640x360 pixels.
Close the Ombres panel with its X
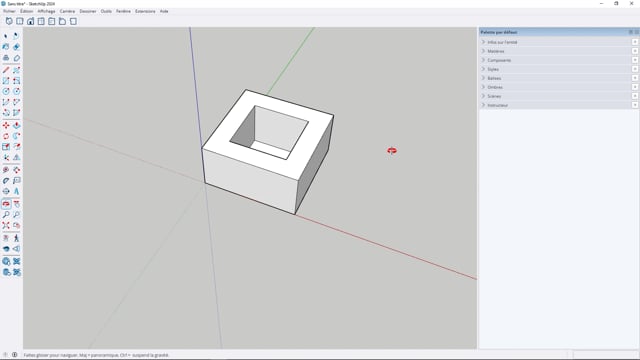[x=635, y=87]
